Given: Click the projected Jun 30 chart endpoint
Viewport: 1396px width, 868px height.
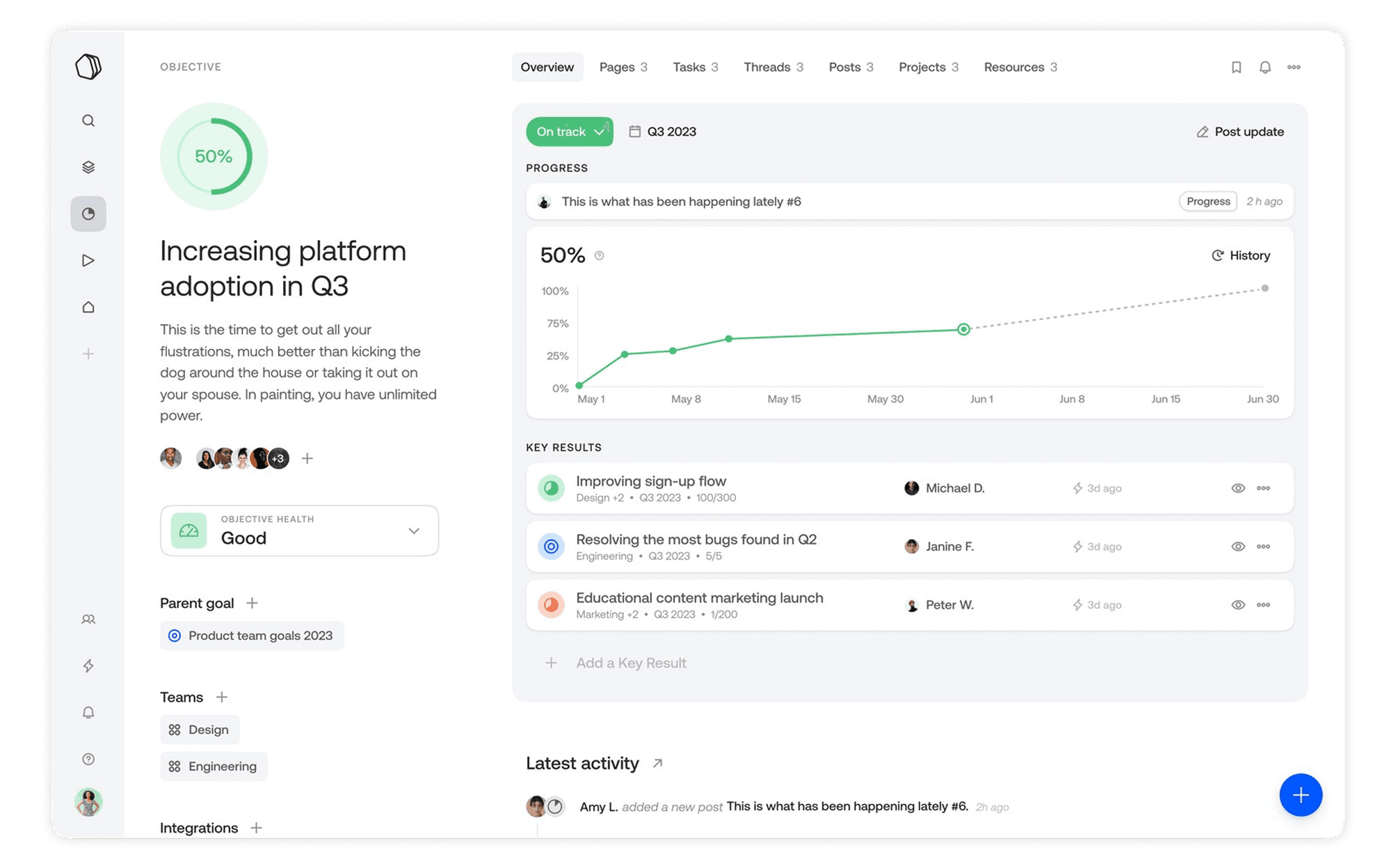Looking at the screenshot, I should (x=1265, y=289).
